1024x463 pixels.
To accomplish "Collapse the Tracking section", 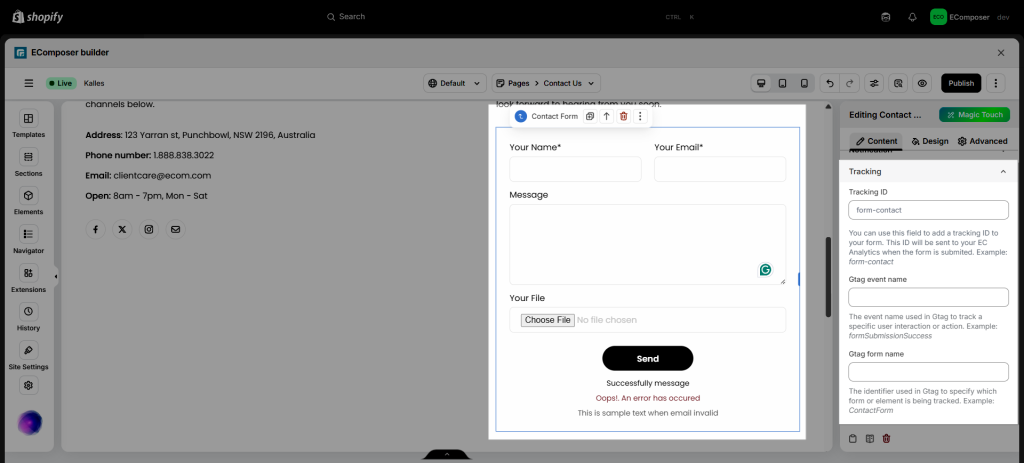I will click(1002, 172).
